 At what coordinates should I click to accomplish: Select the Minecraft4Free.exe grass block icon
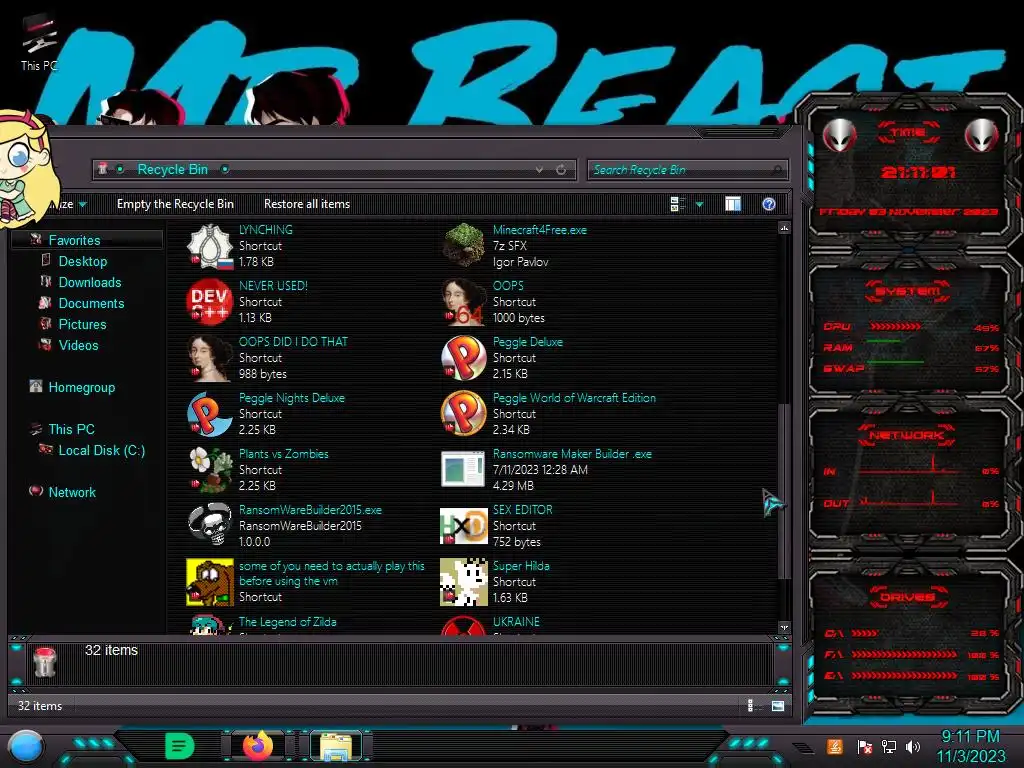click(464, 246)
